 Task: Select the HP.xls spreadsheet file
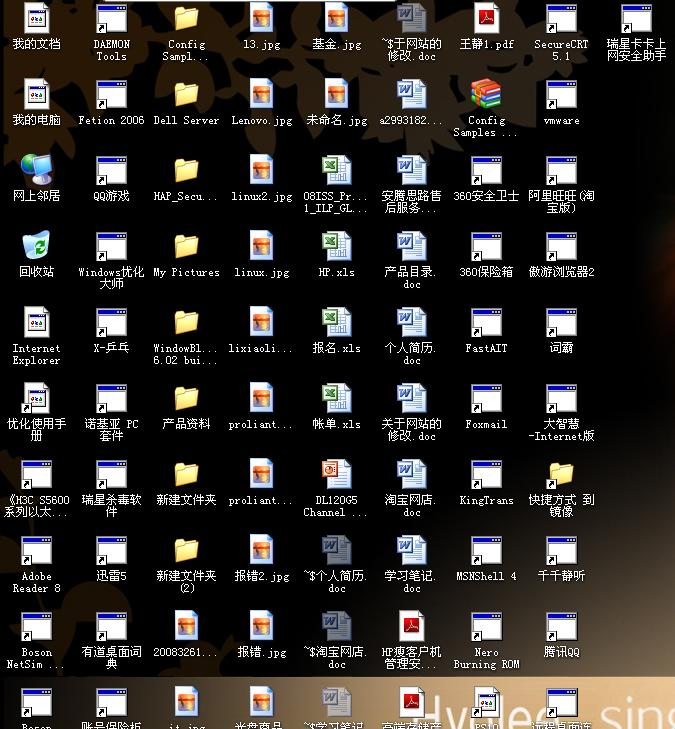(336, 247)
